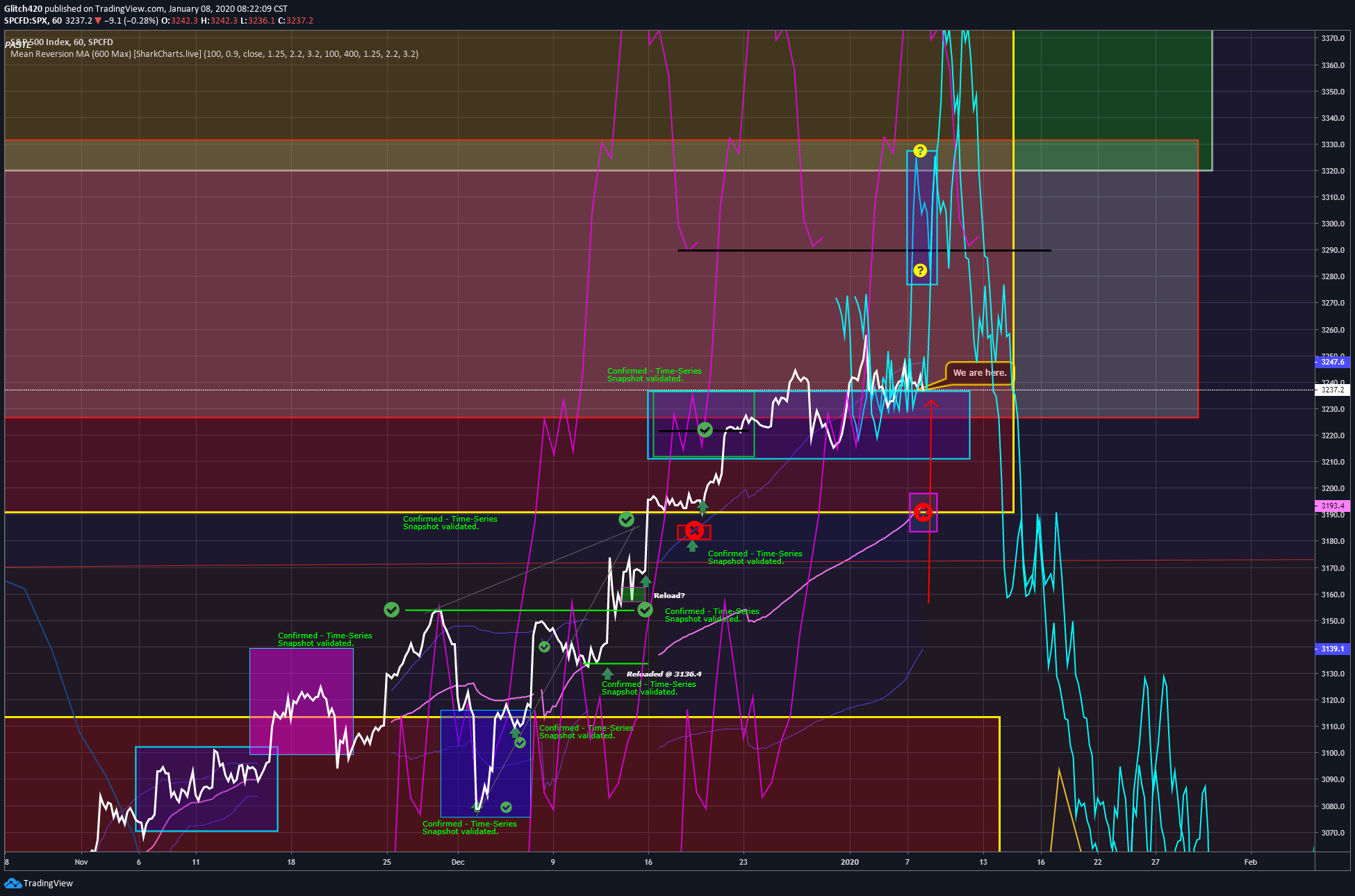Click 3370.0 on the price axis
Screen dimensions: 1355x896
tap(1333, 38)
